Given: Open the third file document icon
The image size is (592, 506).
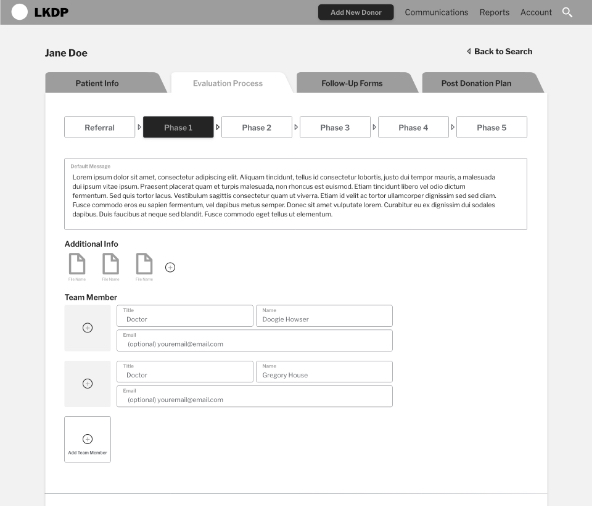Looking at the screenshot, I should 144,264.
